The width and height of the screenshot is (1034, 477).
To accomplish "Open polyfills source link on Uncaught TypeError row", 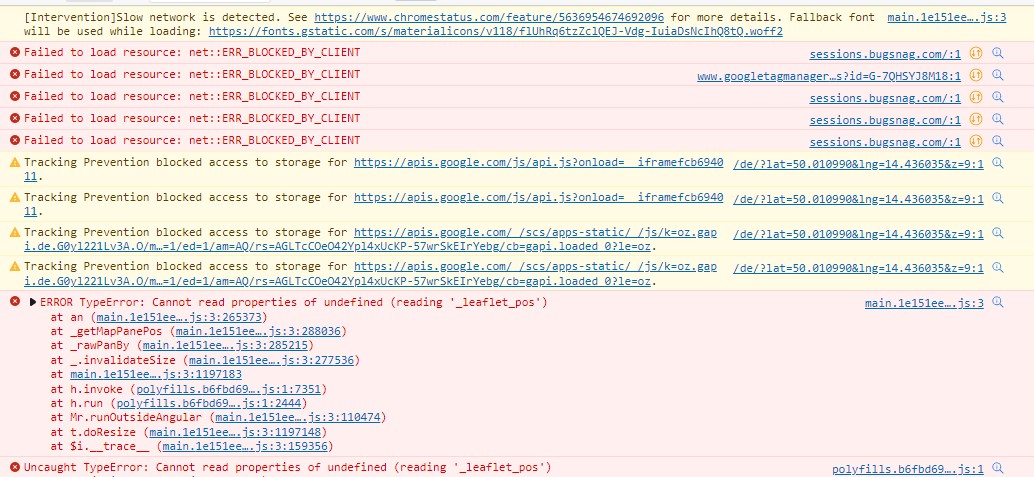I will 907,468.
